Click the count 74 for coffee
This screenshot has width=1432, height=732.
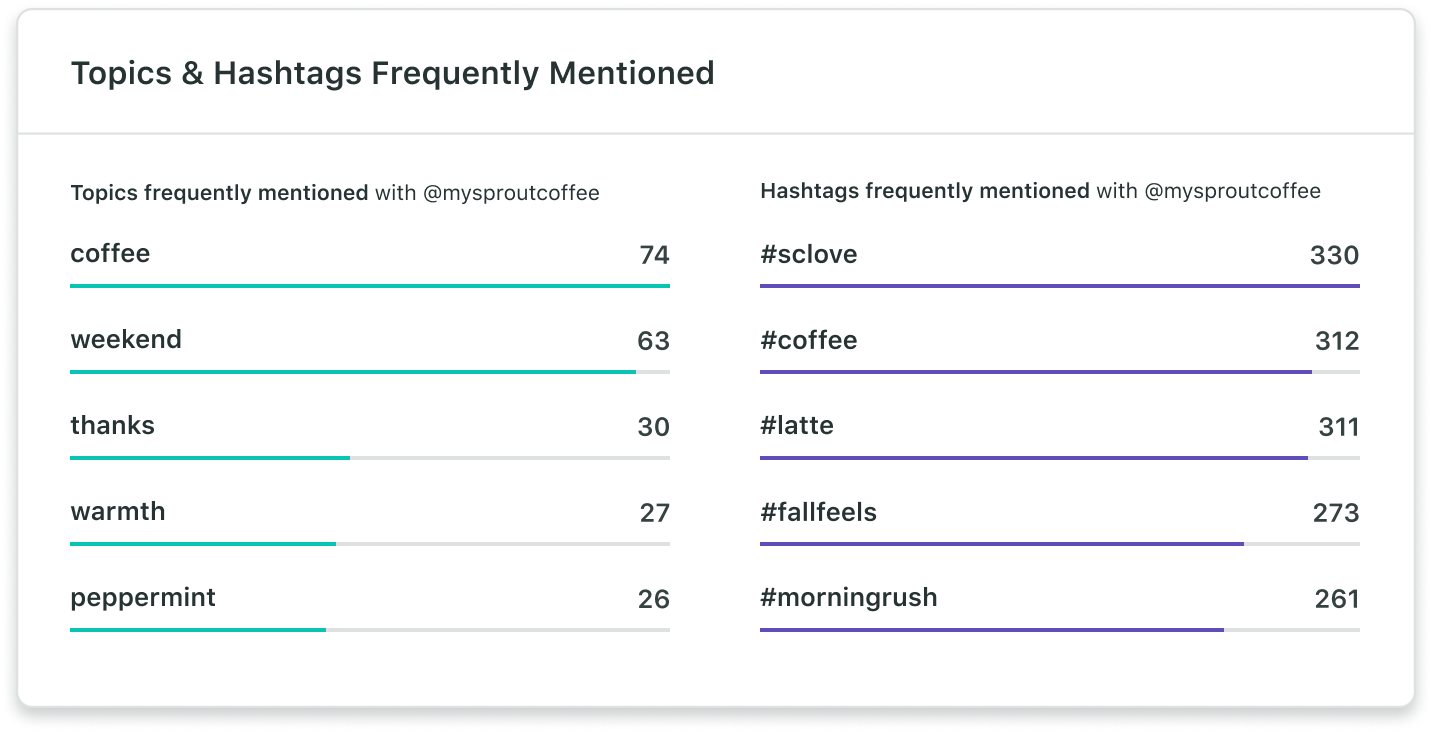tap(654, 255)
